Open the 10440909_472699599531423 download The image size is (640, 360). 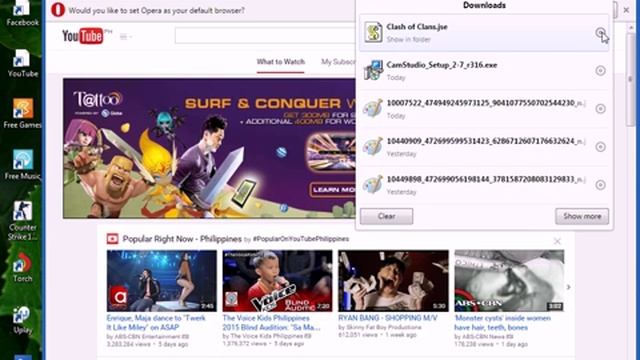point(486,141)
